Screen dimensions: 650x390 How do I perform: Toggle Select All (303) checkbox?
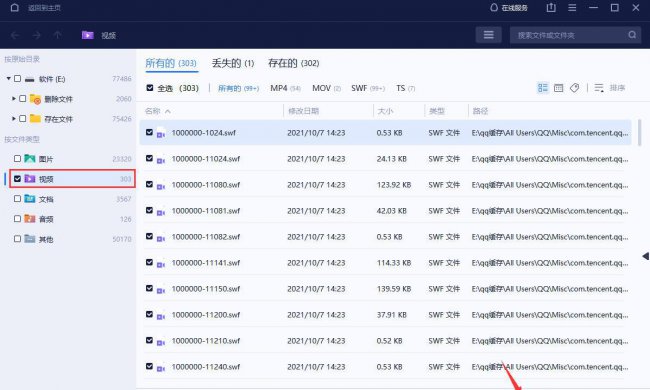(x=150, y=88)
